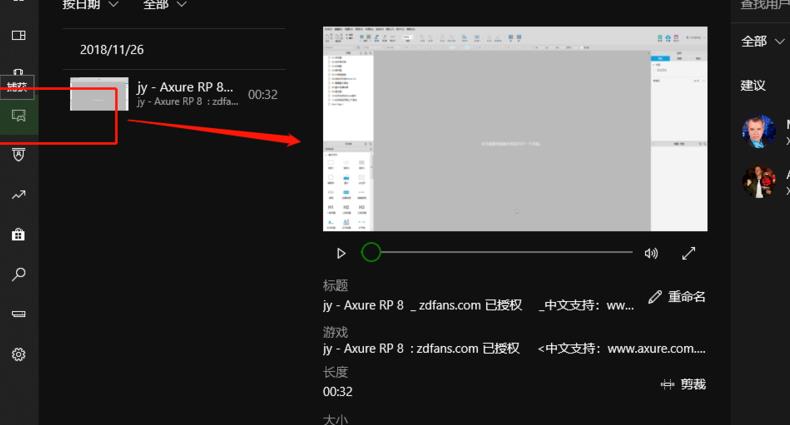Click the first suggested friend avatar
This screenshot has height=425, width=790.
pyautogui.click(x=759, y=131)
